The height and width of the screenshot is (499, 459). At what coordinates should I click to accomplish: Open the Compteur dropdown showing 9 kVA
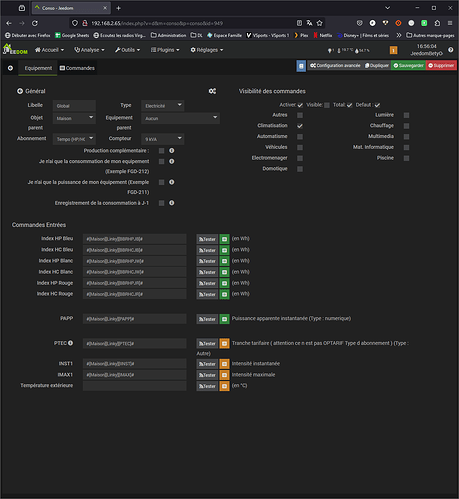pos(163,139)
